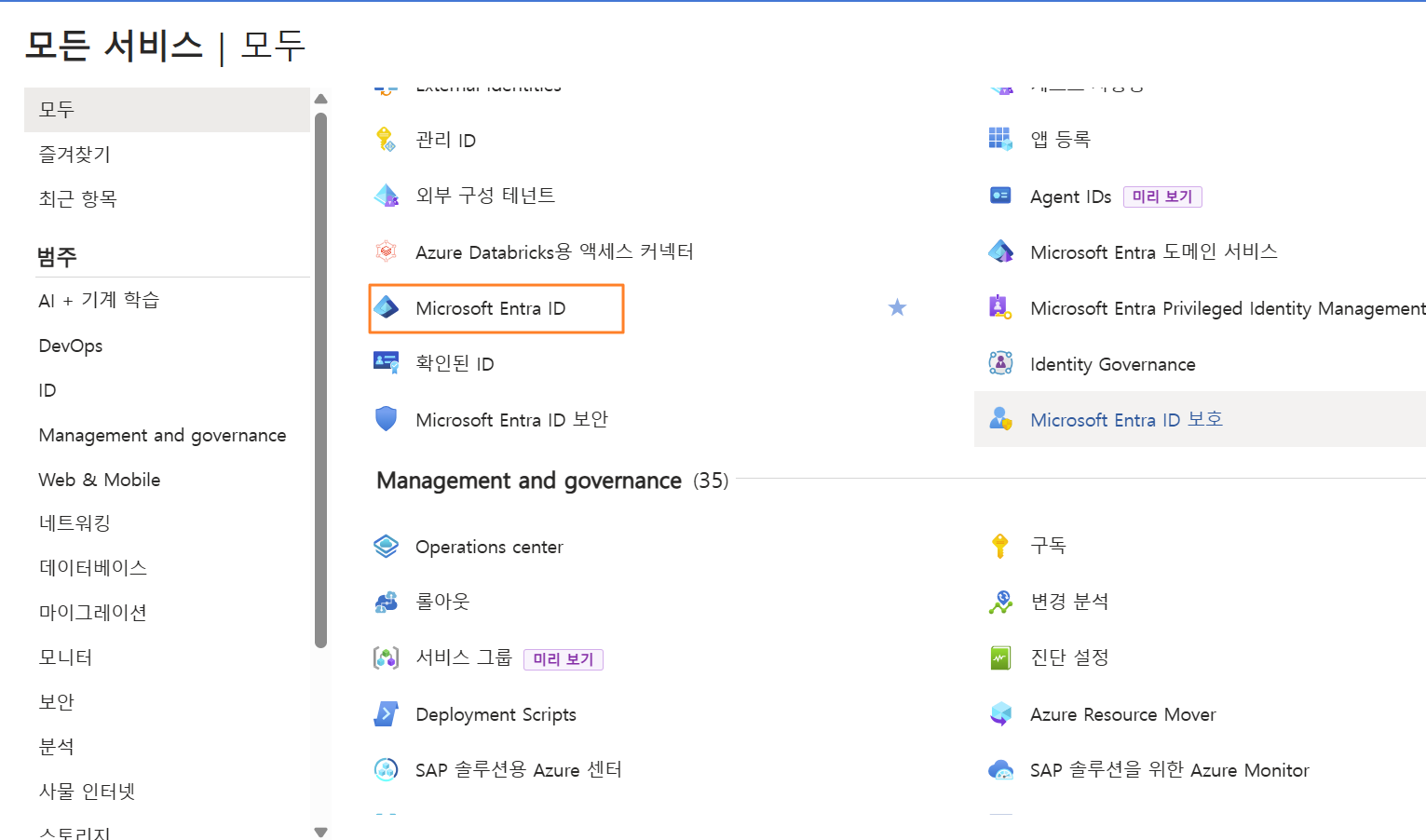This screenshot has width=1426, height=840.
Task: Click the Azure Databricks 액세스 커넥터 icon
Action: 386,251
